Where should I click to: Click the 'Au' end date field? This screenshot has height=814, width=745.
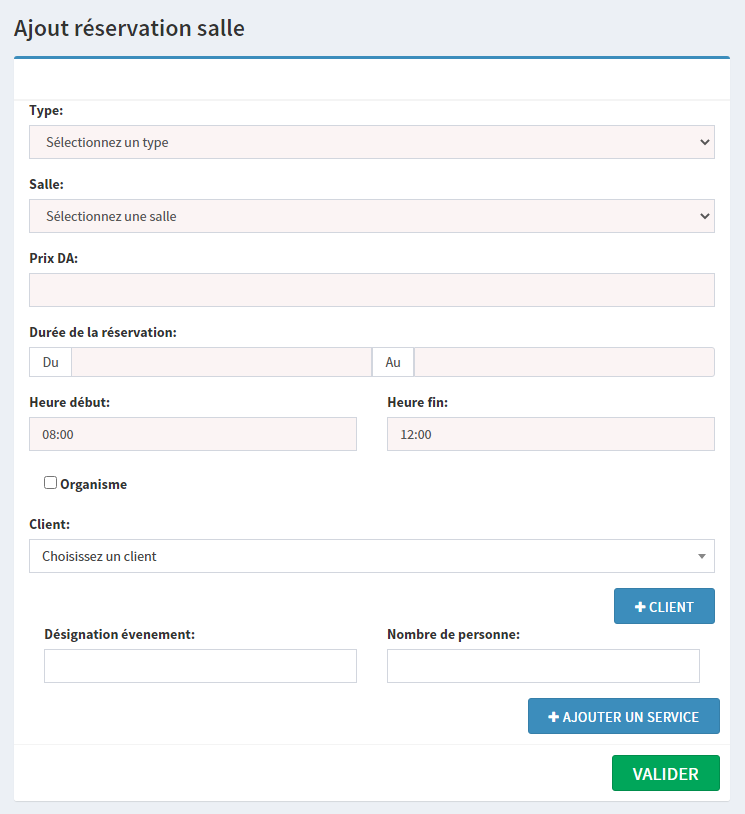coord(564,362)
